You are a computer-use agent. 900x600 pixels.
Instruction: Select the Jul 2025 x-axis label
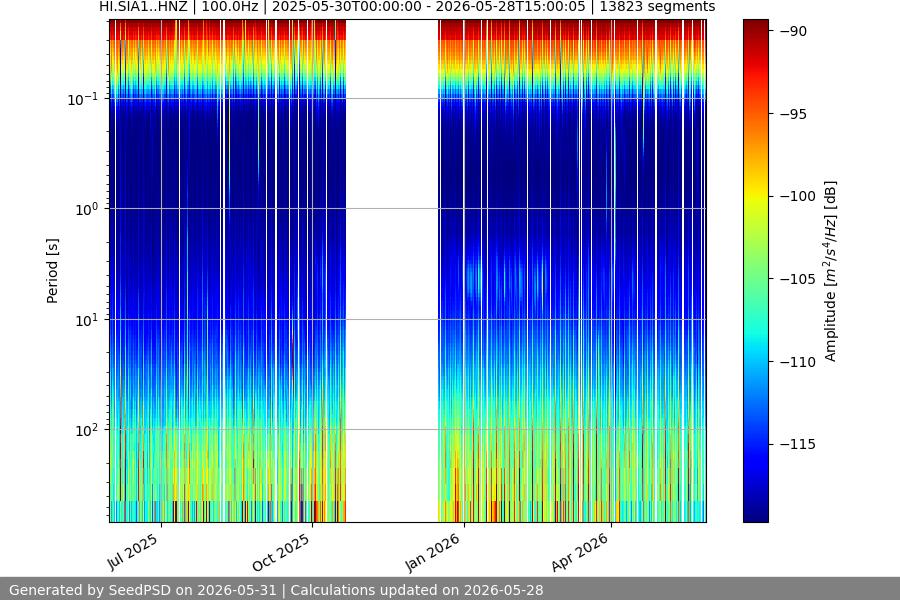tap(133, 552)
